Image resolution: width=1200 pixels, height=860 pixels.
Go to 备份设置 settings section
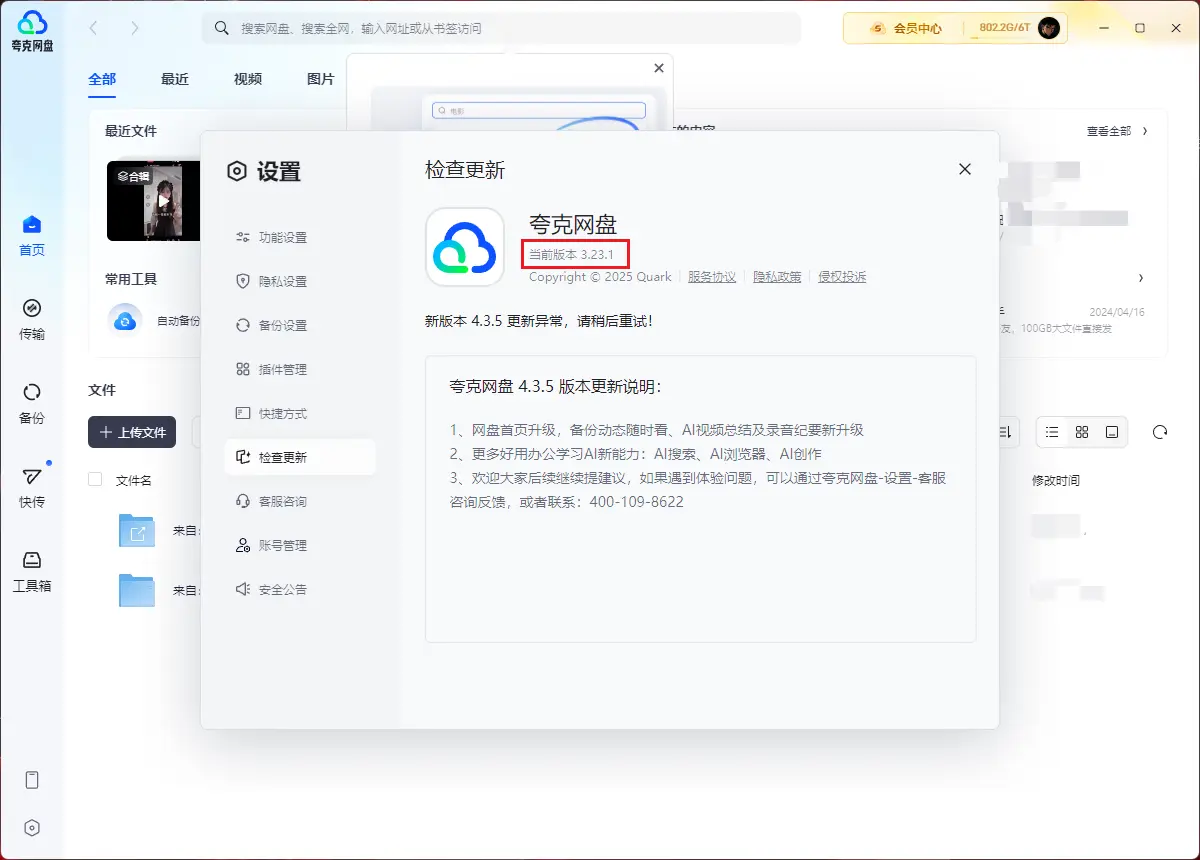tap(300, 326)
